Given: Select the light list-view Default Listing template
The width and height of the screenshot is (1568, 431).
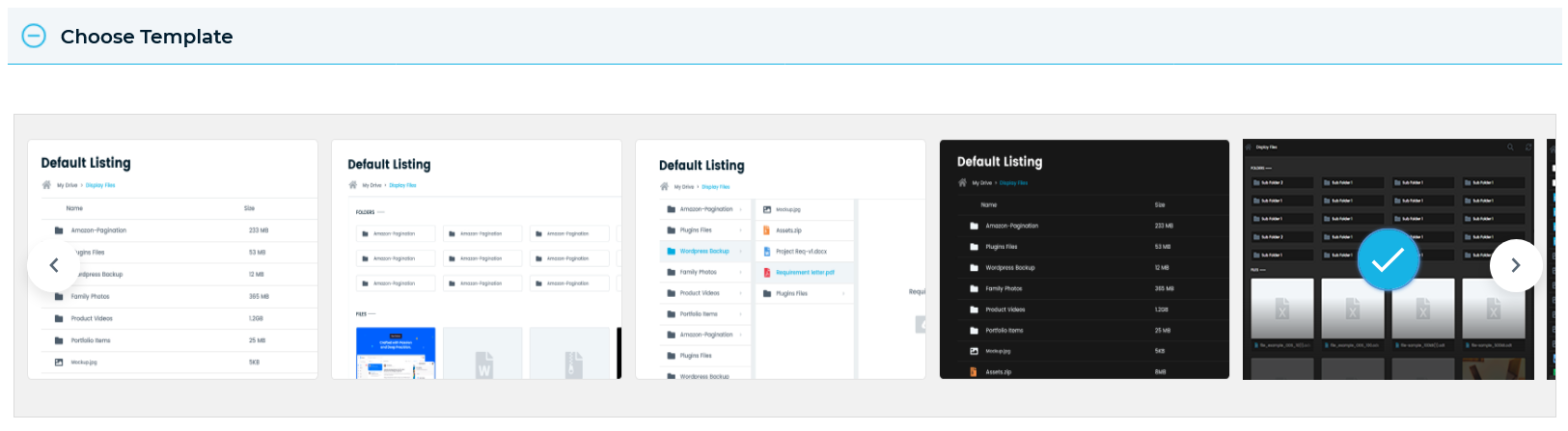Looking at the screenshot, I should pyautogui.click(x=173, y=259).
